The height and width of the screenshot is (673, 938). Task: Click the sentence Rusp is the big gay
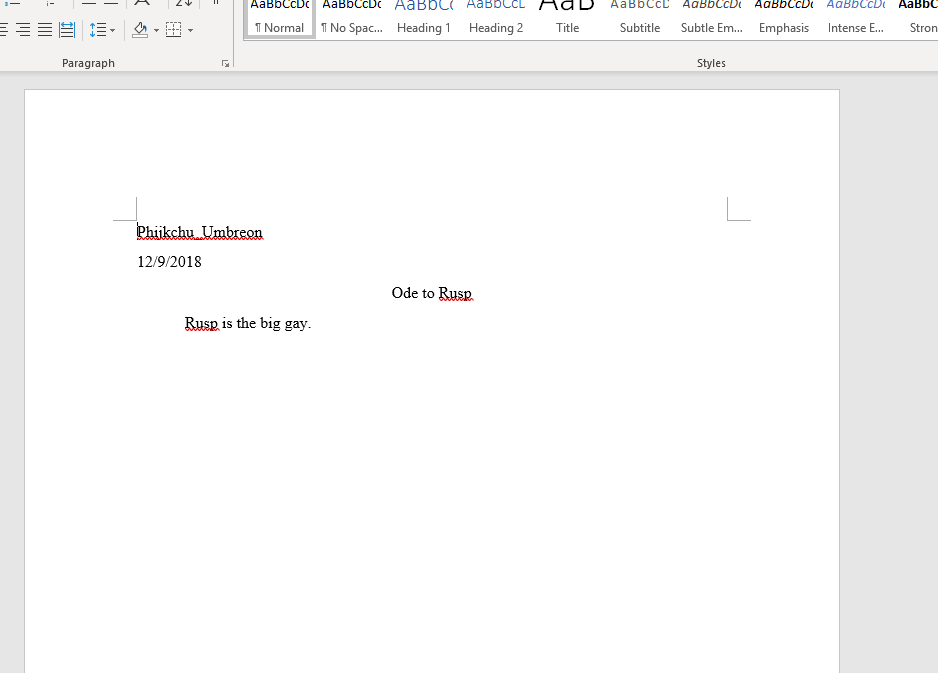(x=248, y=324)
